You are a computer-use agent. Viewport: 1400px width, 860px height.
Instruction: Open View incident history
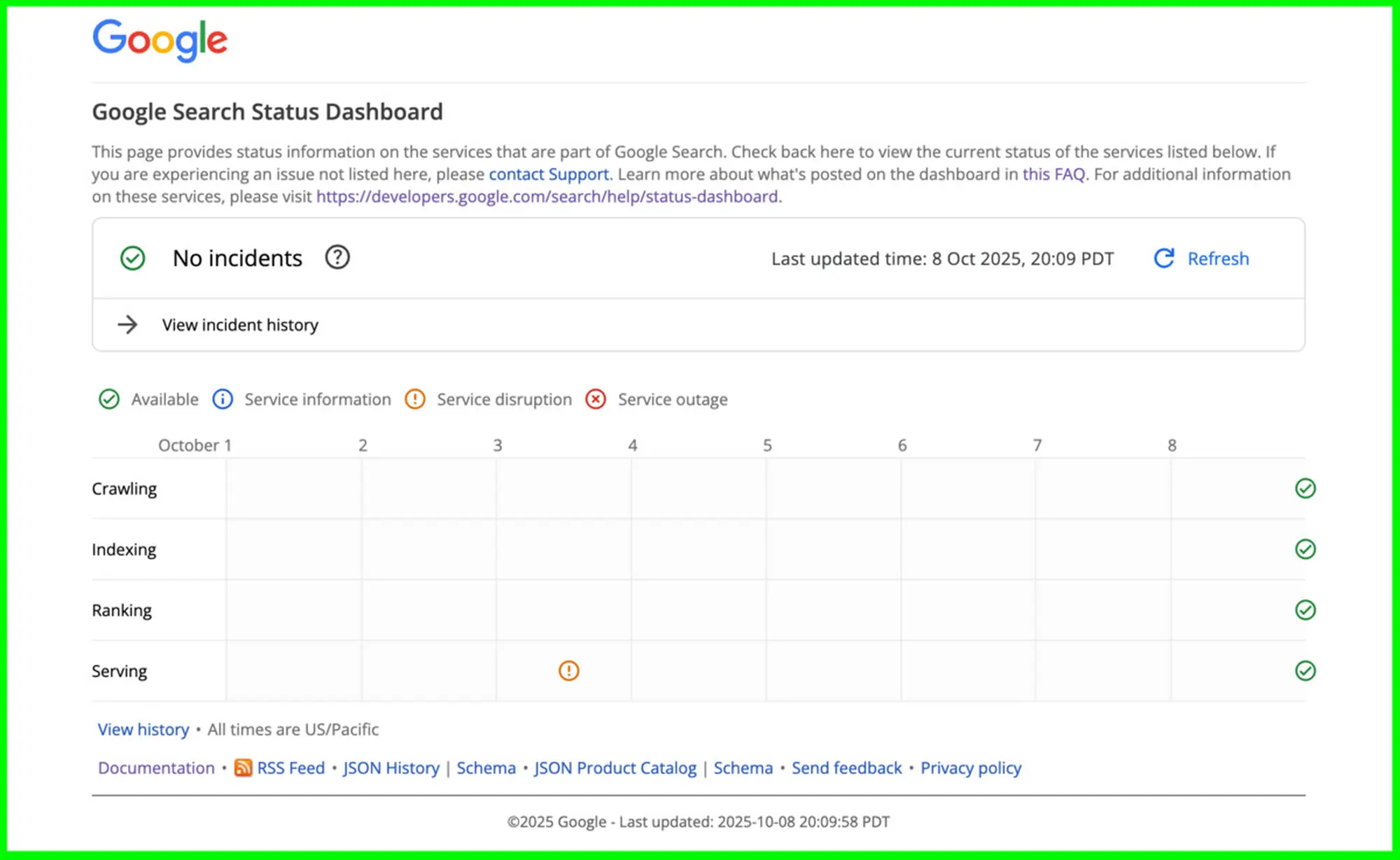(240, 325)
